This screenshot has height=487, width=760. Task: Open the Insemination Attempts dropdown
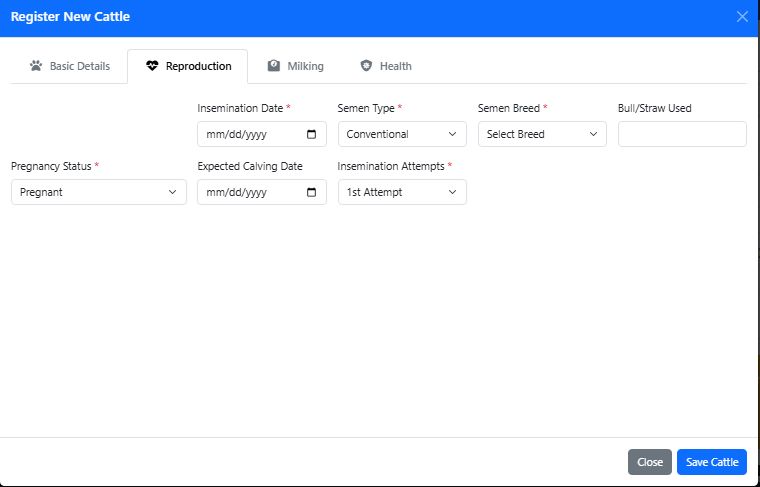[x=401, y=192]
